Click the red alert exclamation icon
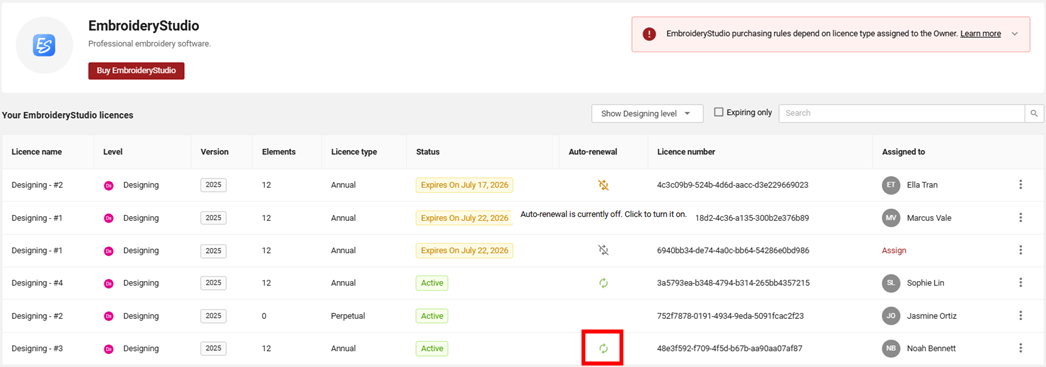The height and width of the screenshot is (367, 1046). [649, 34]
